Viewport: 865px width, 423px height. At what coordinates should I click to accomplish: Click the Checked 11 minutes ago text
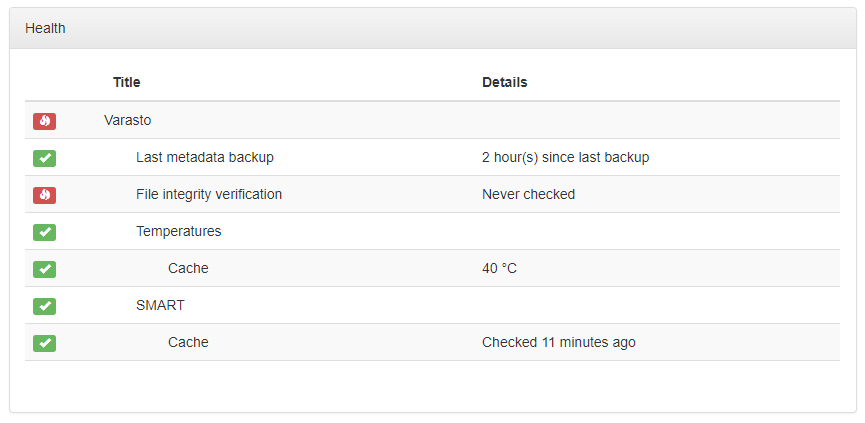(559, 342)
